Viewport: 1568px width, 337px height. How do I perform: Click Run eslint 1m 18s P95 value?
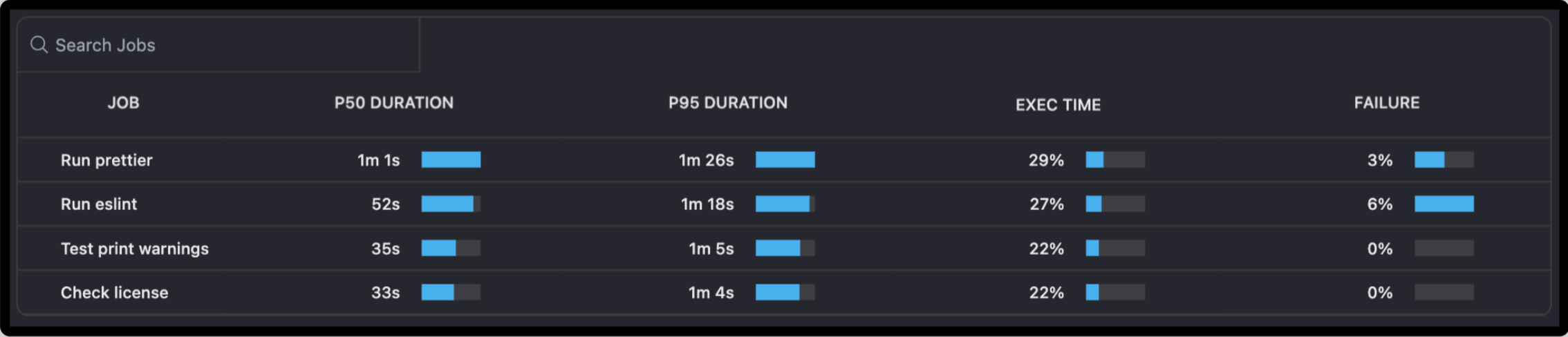(x=707, y=204)
